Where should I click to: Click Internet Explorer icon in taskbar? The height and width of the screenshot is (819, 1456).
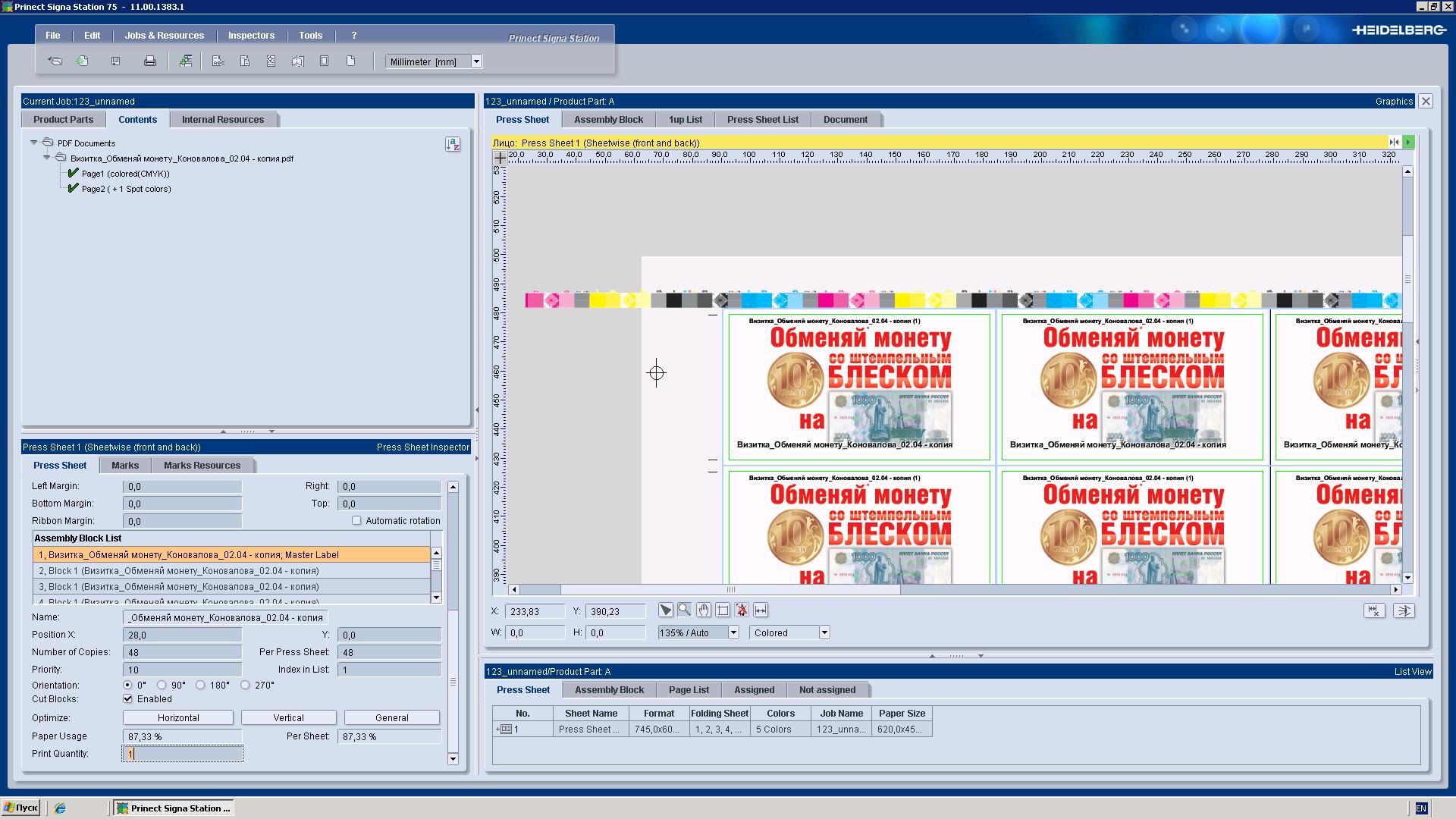[x=60, y=808]
